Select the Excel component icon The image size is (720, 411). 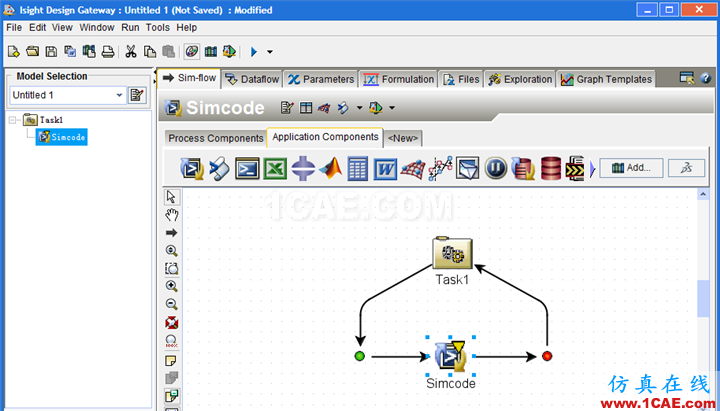click(275, 169)
